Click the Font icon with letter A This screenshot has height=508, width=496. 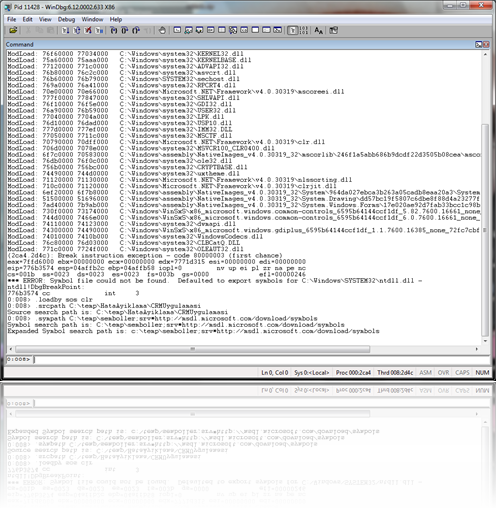click(x=318, y=31)
